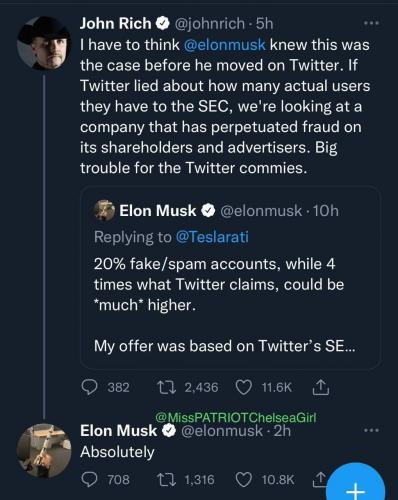The image size is (398, 500).
Task: Open more options on John Rich's tweet
Action: point(371,23)
